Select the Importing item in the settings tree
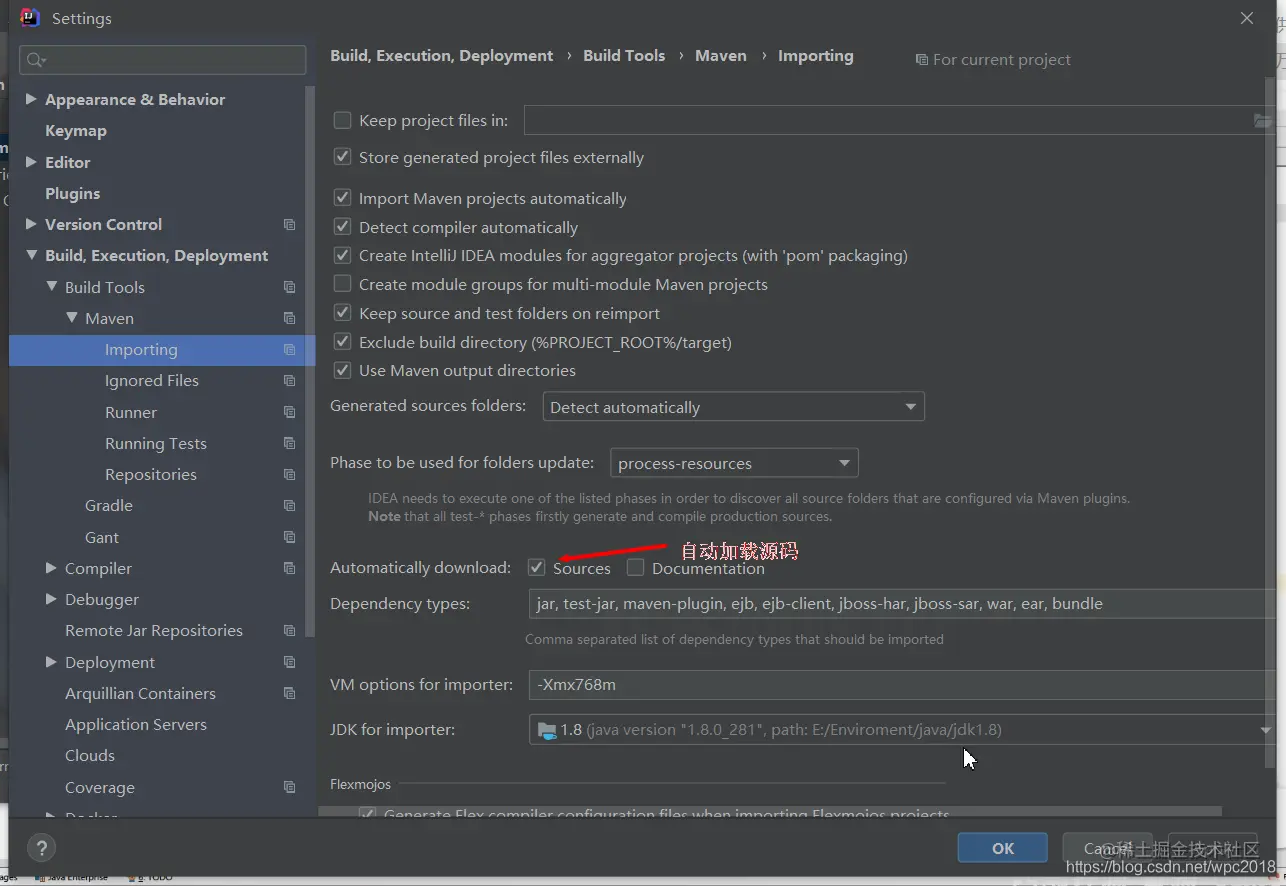This screenshot has width=1286, height=886. (162, 350)
